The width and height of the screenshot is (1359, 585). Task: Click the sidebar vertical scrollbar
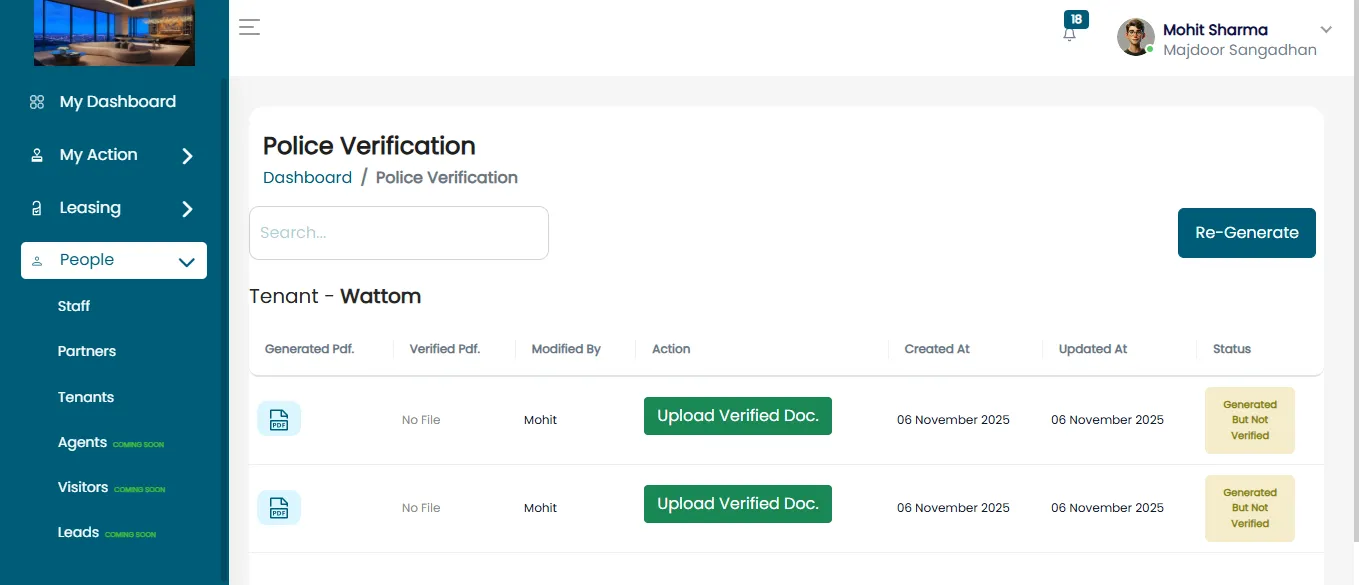(x=225, y=330)
